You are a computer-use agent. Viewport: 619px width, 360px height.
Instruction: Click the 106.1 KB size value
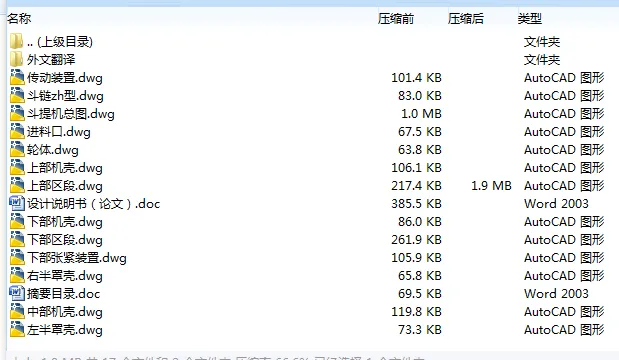coord(416,168)
